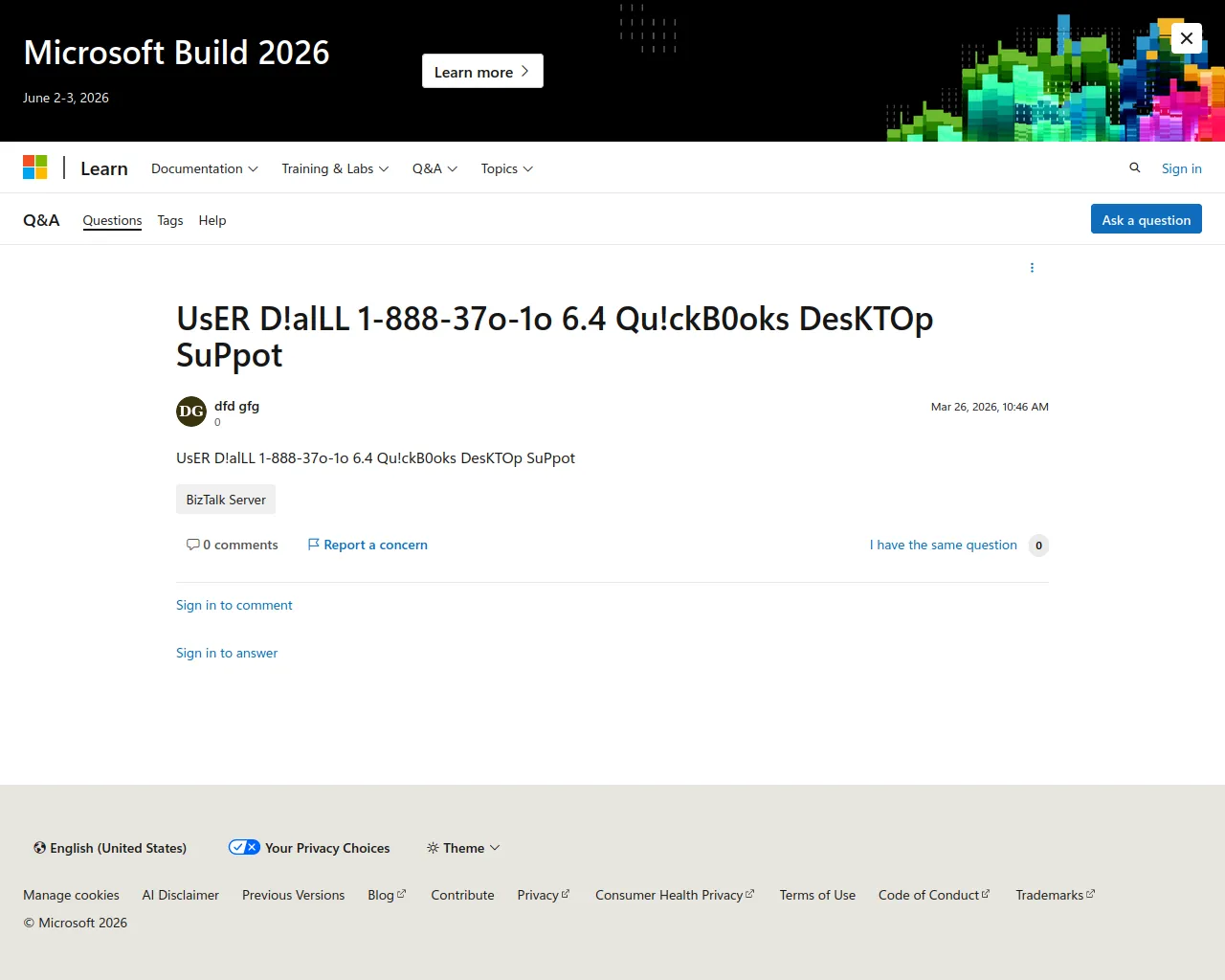Click the Q&A section title
1225x980 pixels.
pyautogui.click(x=41, y=220)
